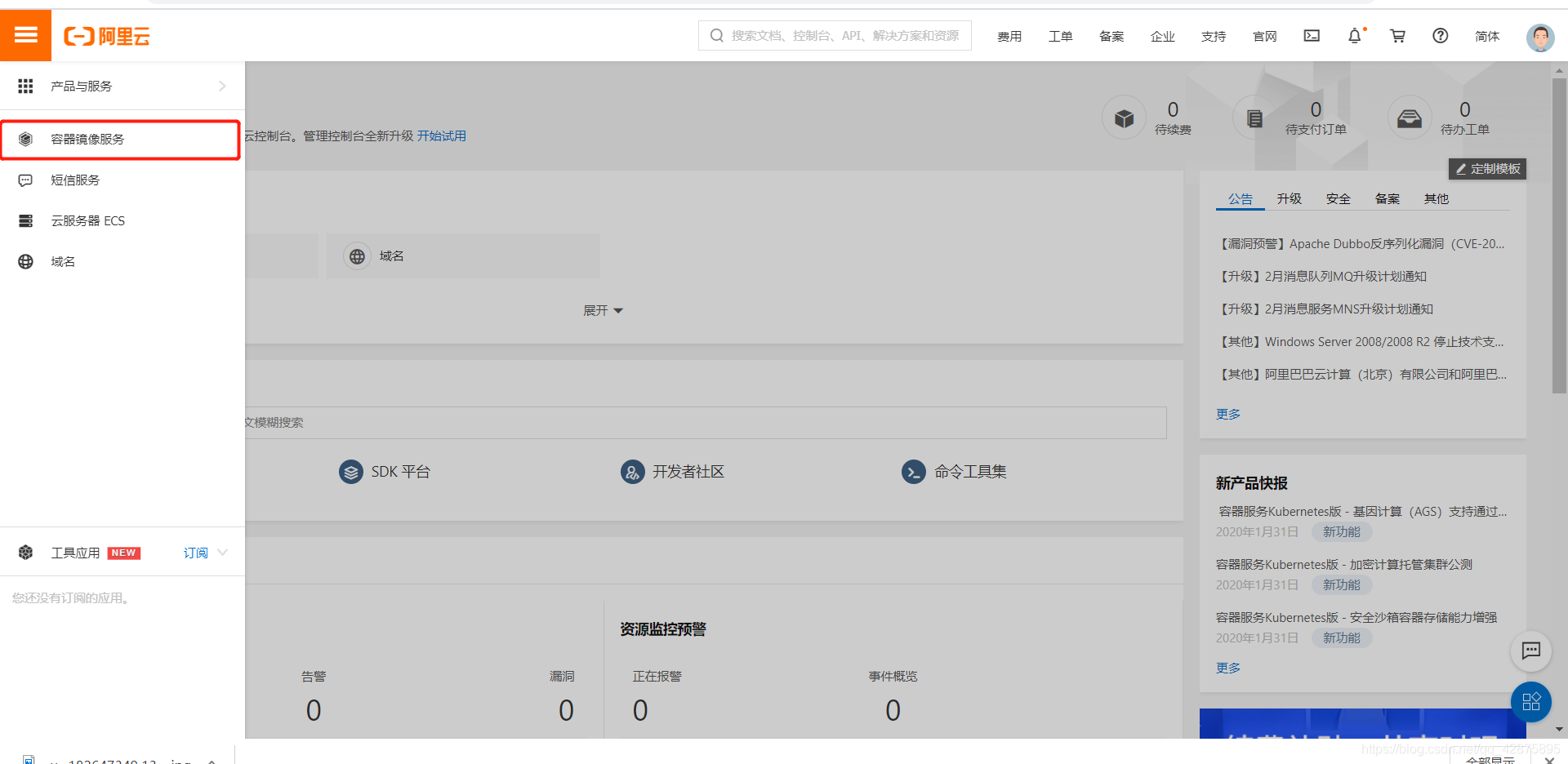Image resolution: width=1568 pixels, height=764 pixels.
Task: Open 2月消息队列MQ升级计划通知
Action: click(1321, 277)
